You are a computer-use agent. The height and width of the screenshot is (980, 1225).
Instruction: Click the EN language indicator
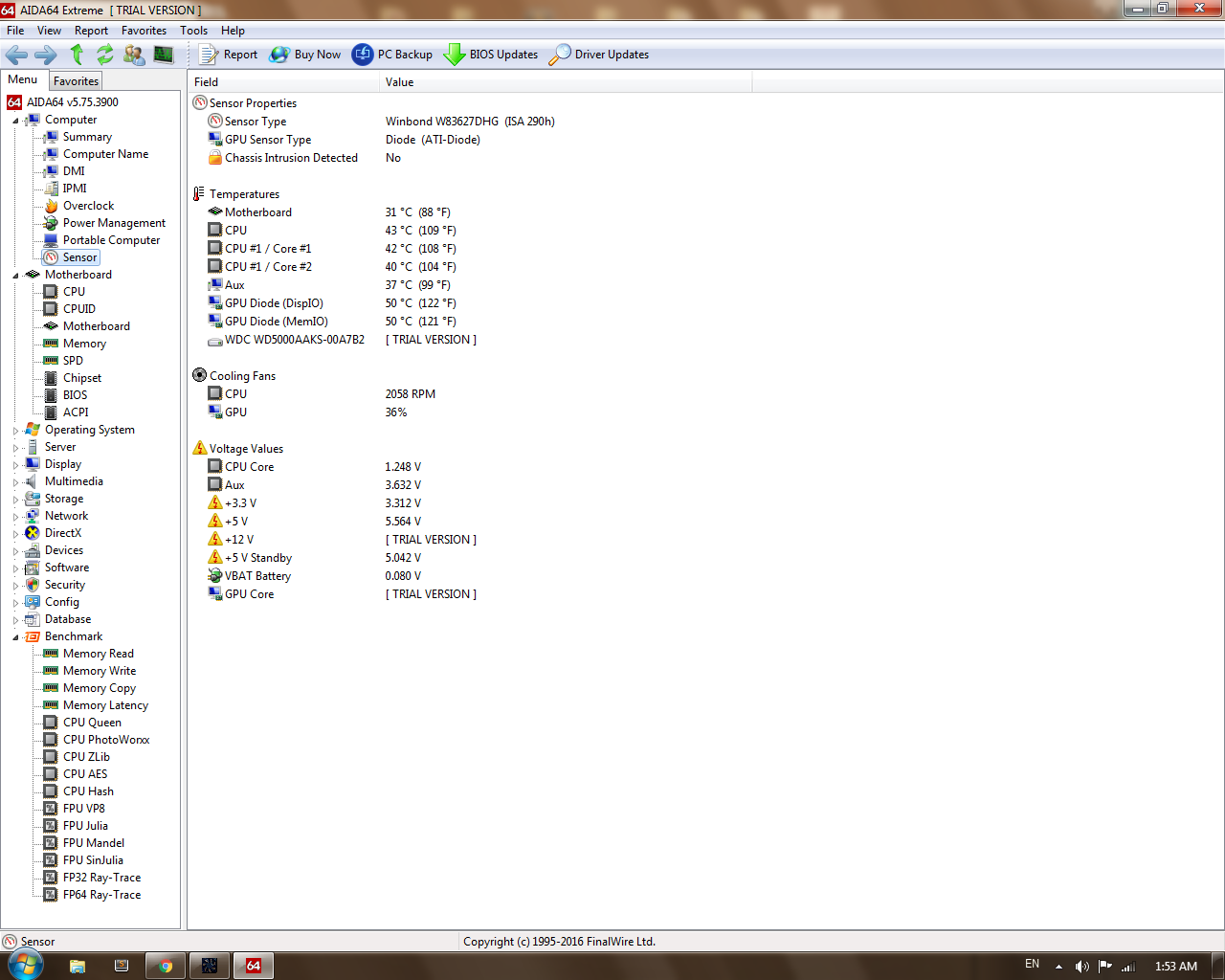(1032, 965)
